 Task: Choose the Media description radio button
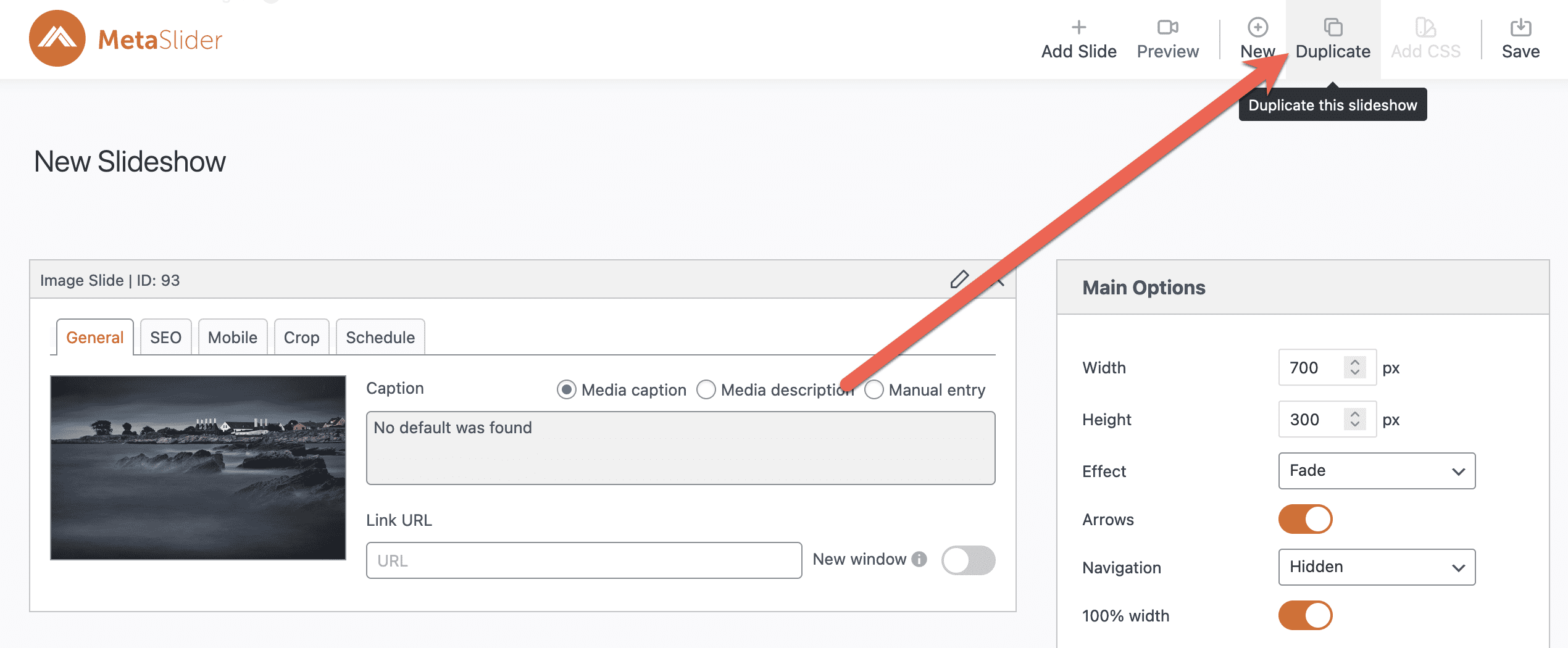pos(706,390)
